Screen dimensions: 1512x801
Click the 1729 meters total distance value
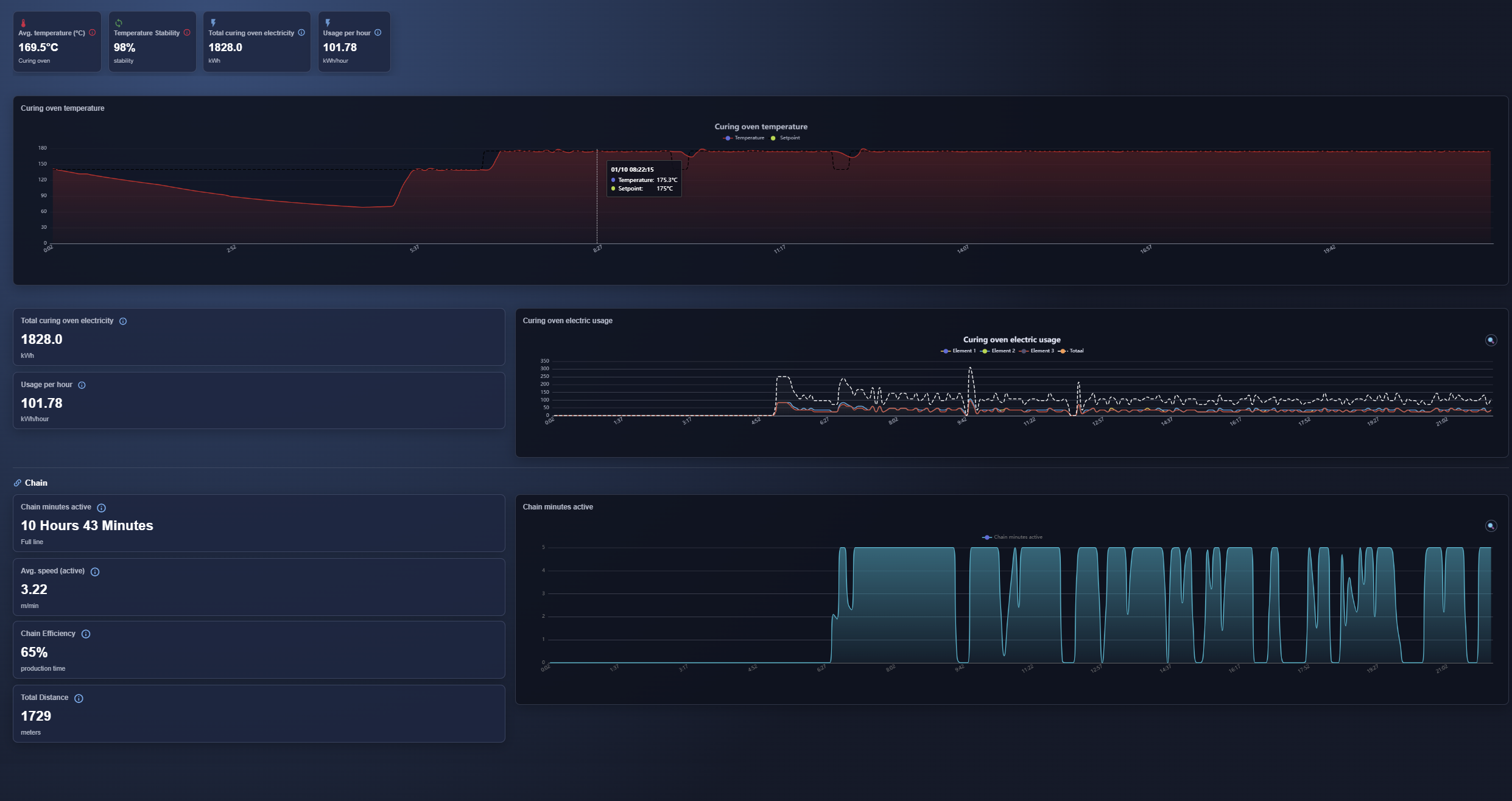point(36,716)
